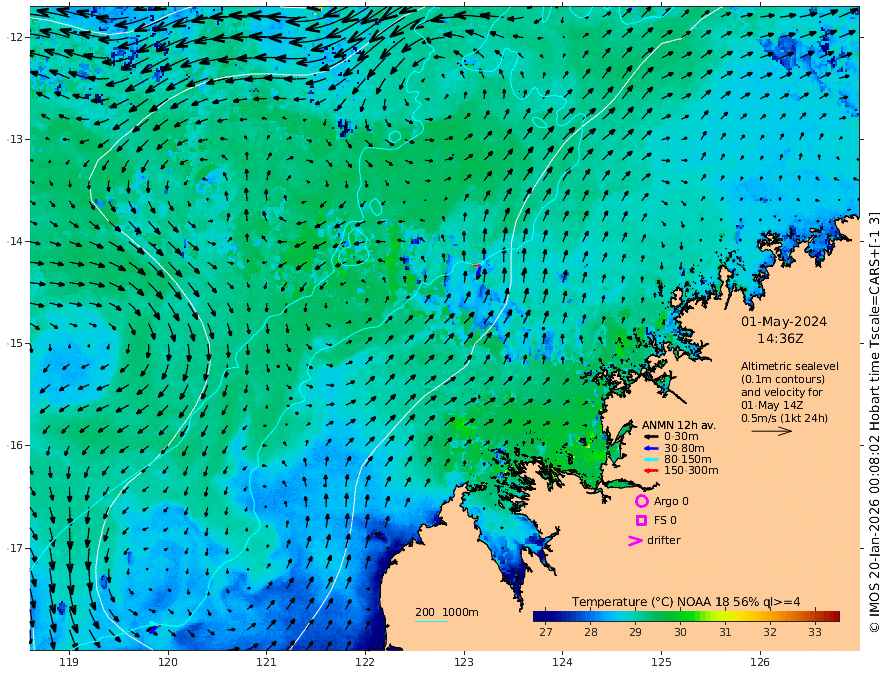880x680 pixels.
Task: Click latitude label -15 on the axis
Action: (x=15, y=343)
